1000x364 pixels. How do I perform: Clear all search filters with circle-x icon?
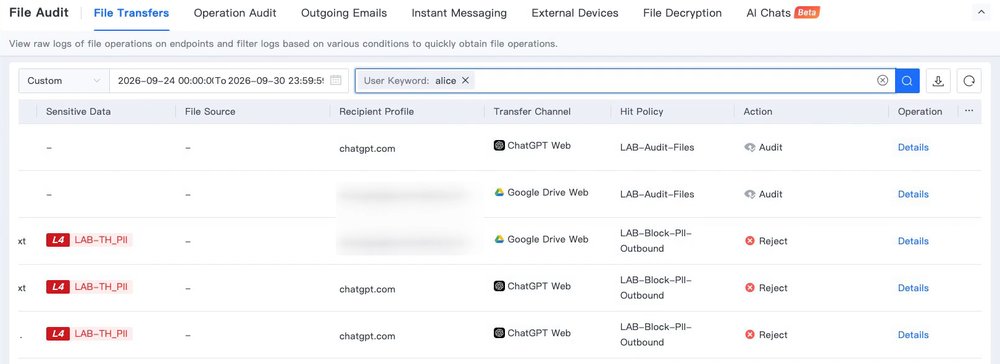pyautogui.click(x=883, y=81)
